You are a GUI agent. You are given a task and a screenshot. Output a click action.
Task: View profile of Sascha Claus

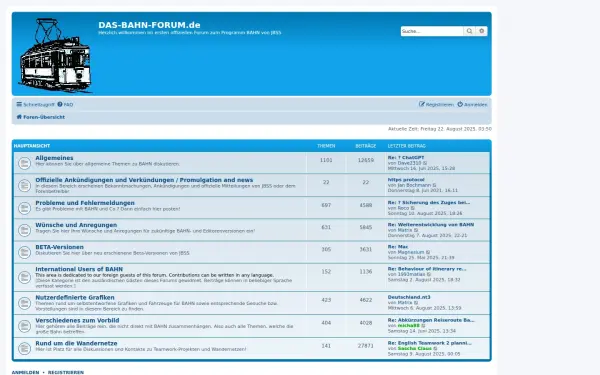coord(414,349)
